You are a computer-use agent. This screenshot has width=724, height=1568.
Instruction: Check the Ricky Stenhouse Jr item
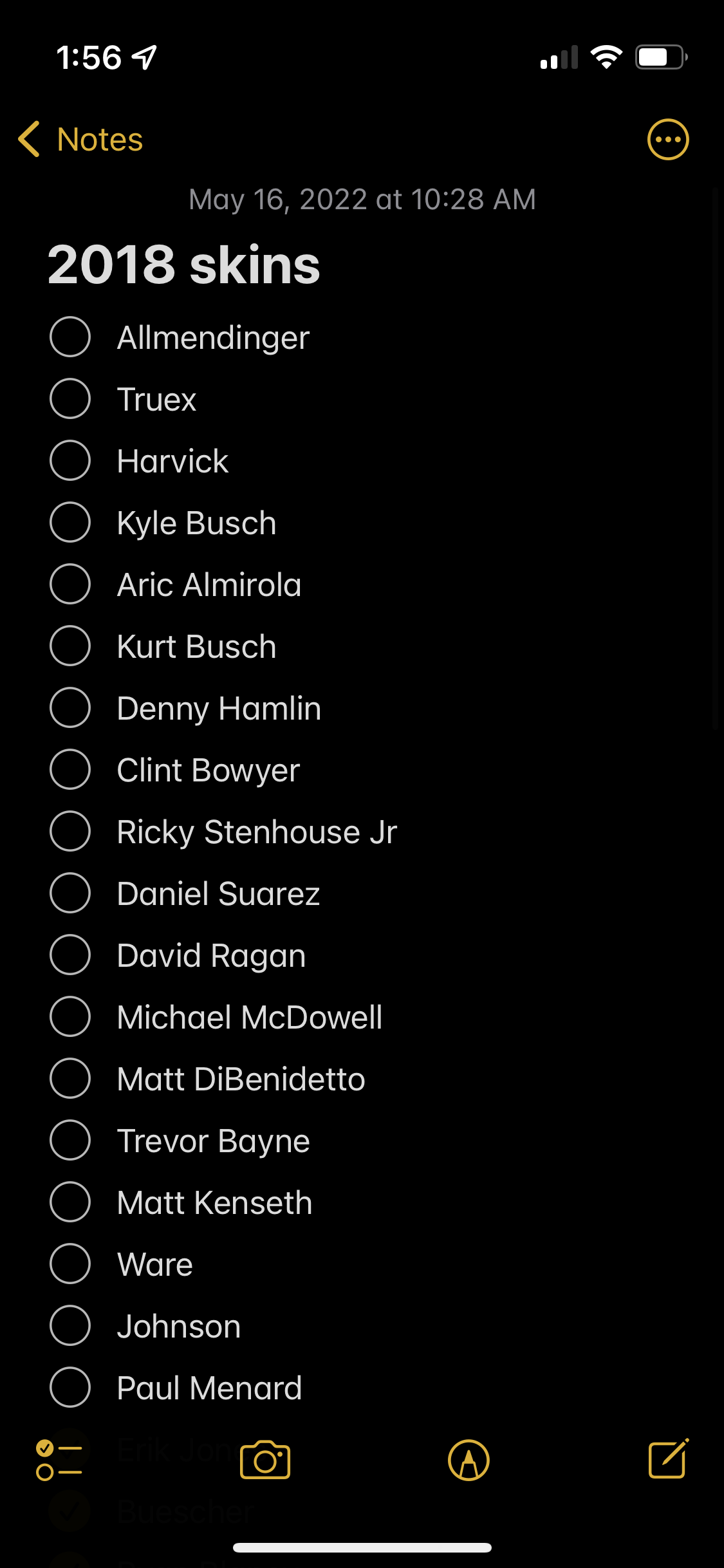(x=70, y=831)
